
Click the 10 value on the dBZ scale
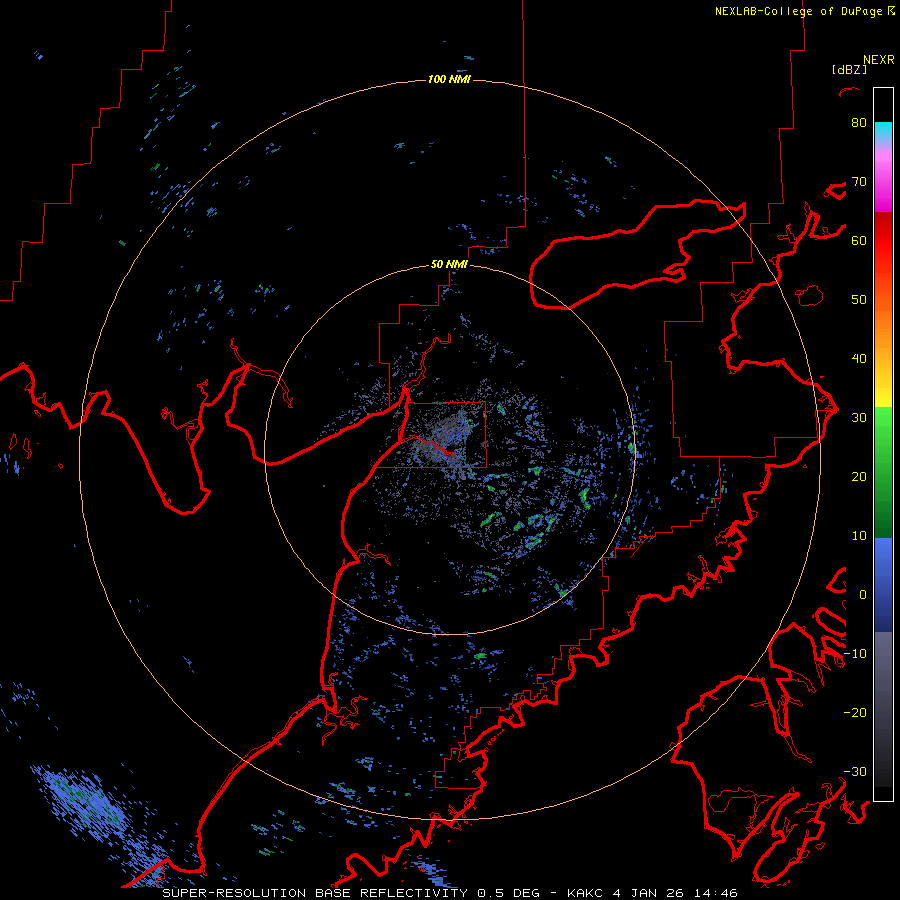pos(859,536)
